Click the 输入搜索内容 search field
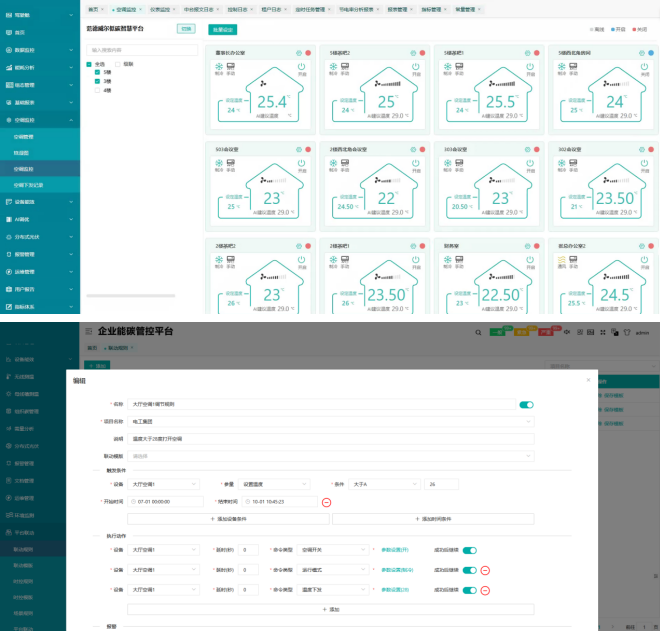The height and width of the screenshot is (631, 660). click(x=141, y=49)
